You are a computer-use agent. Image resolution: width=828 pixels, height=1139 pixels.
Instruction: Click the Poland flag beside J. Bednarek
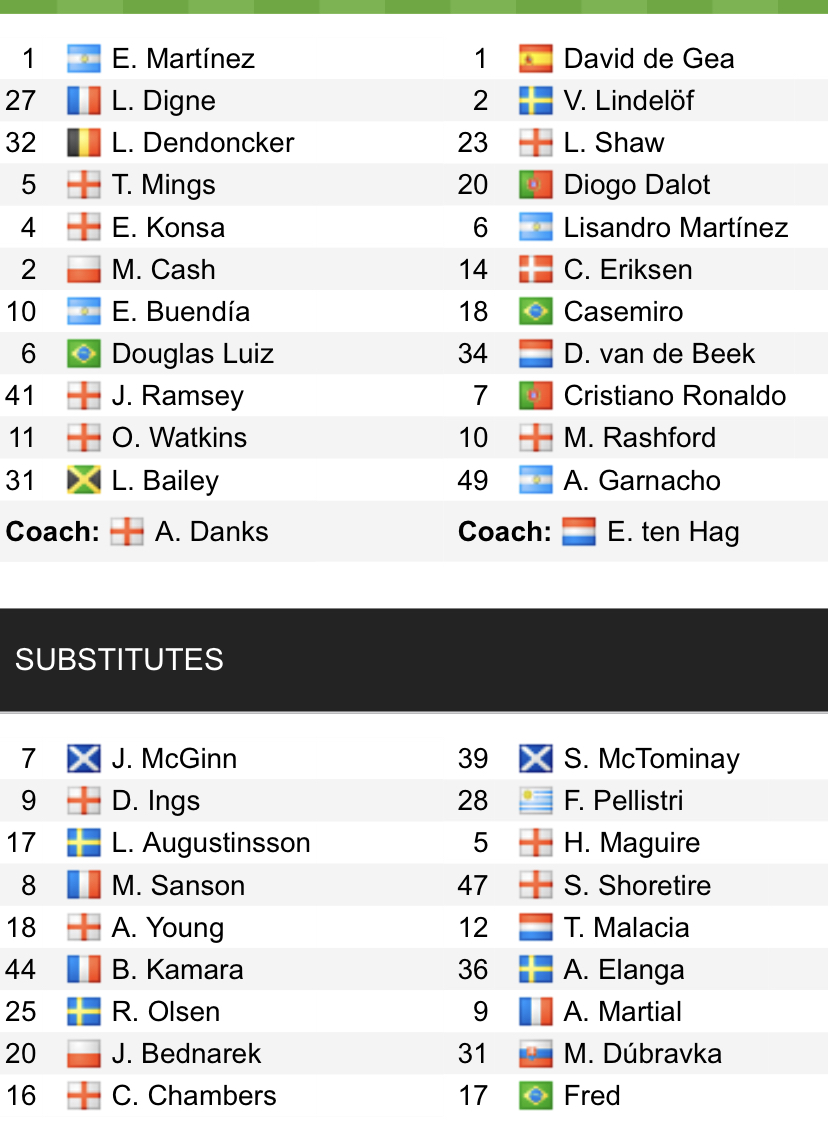click(84, 1054)
